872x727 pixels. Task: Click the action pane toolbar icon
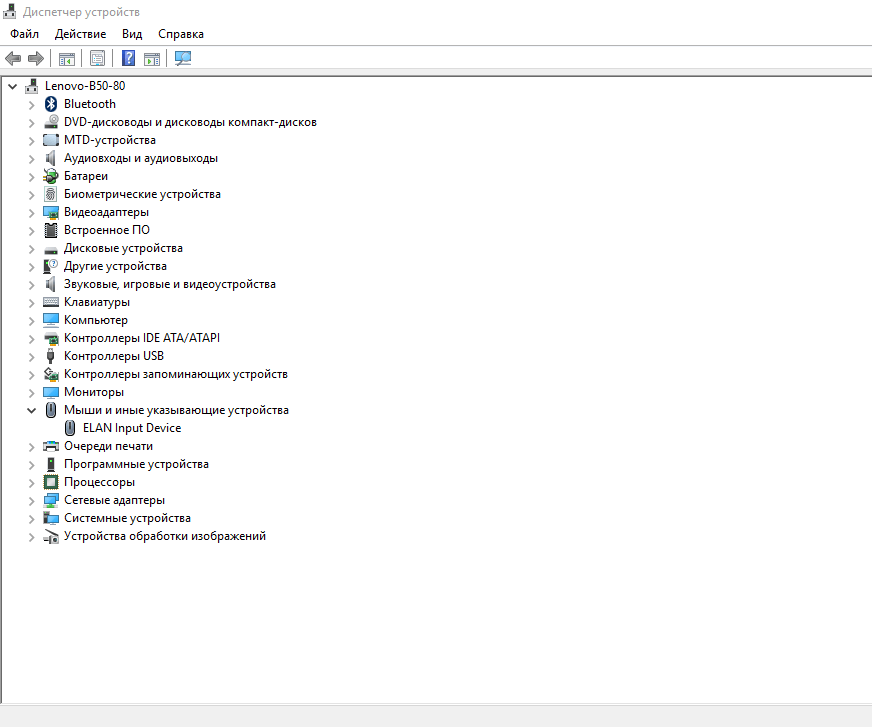[152, 58]
